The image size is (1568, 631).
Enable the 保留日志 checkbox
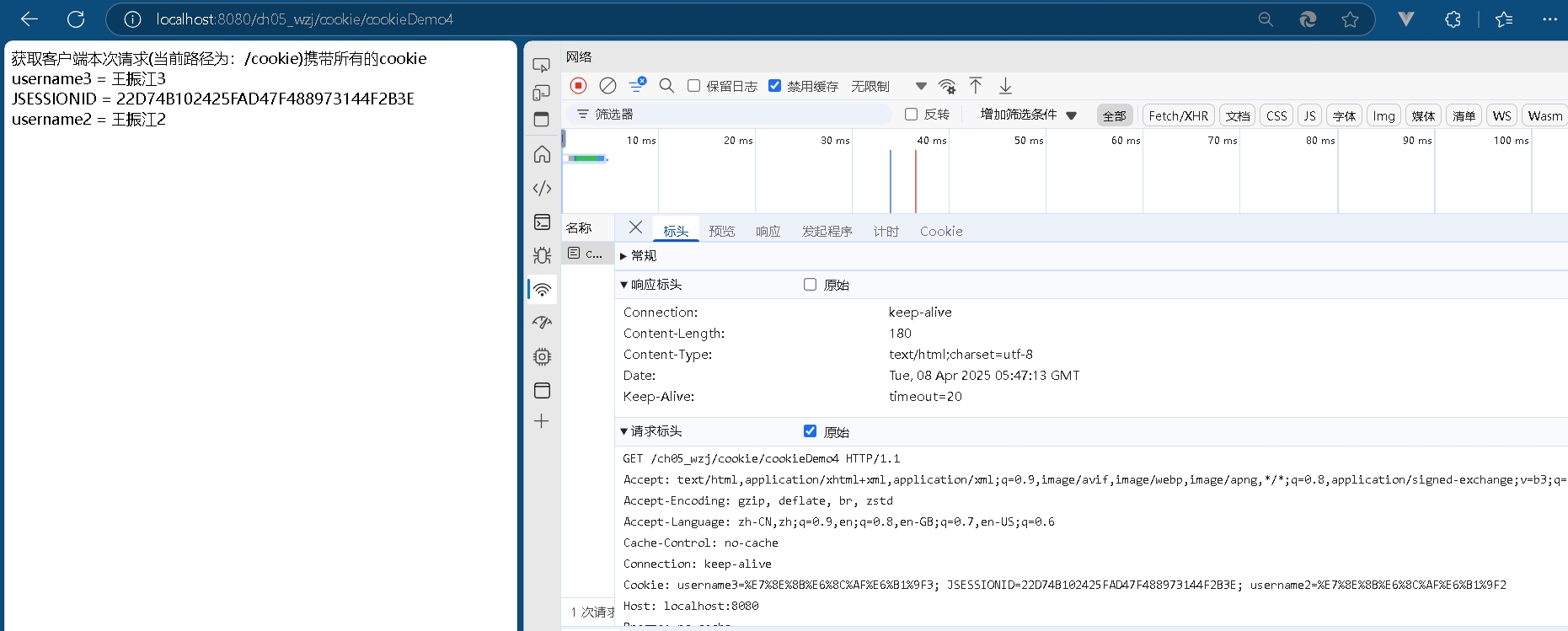[x=694, y=86]
